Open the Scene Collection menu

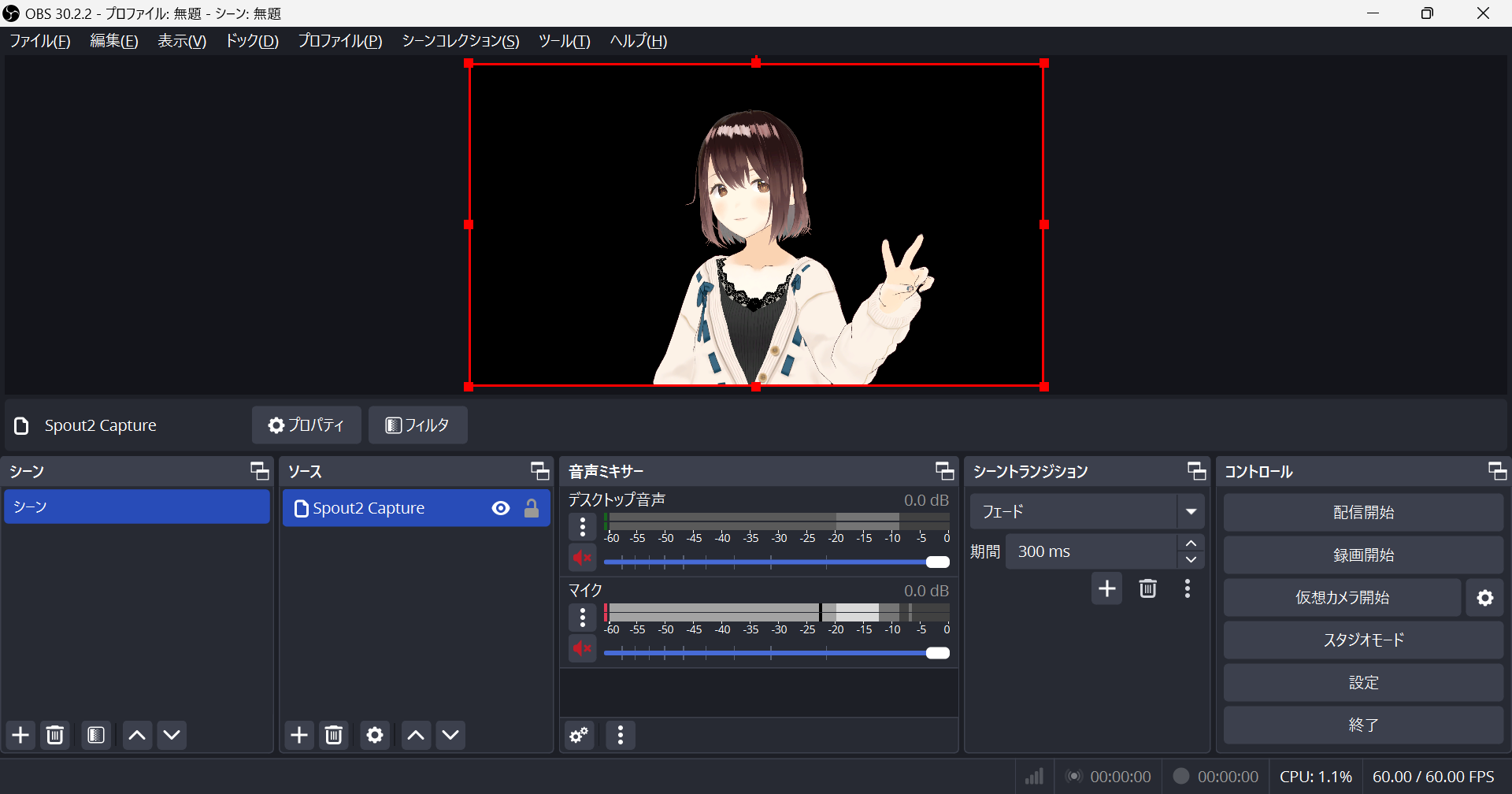click(461, 41)
